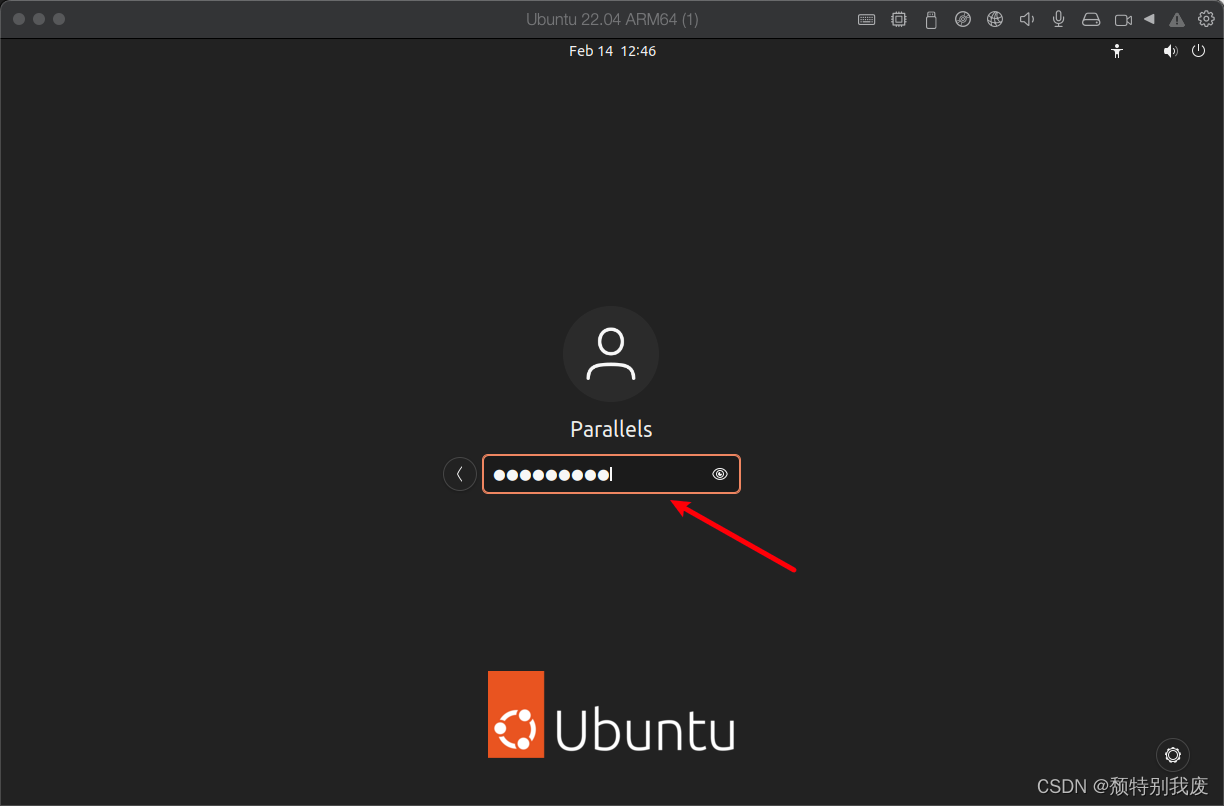Open the USB devices icon
The width and height of the screenshot is (1224, 806).
(x=931, y=19)
